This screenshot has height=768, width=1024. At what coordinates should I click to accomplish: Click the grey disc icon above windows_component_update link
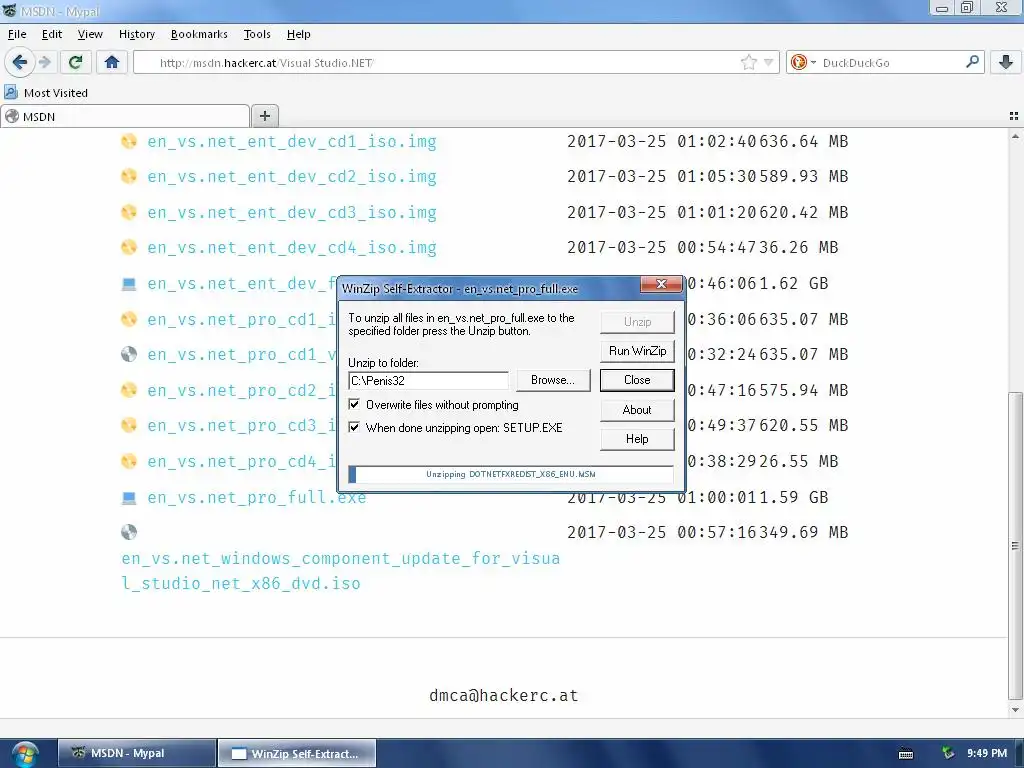(129, 532)
